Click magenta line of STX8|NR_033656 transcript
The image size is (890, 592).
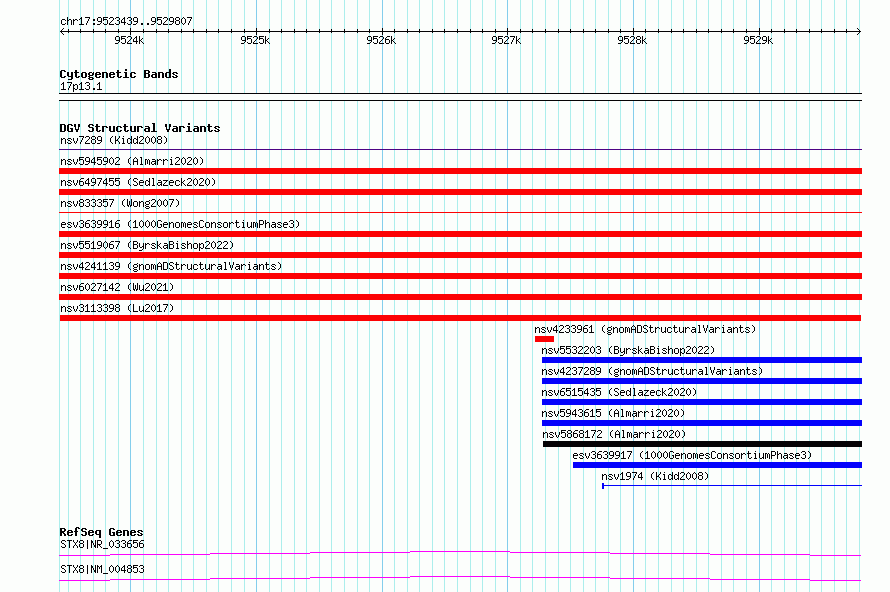pyautogui.click(x=460, y=553)
